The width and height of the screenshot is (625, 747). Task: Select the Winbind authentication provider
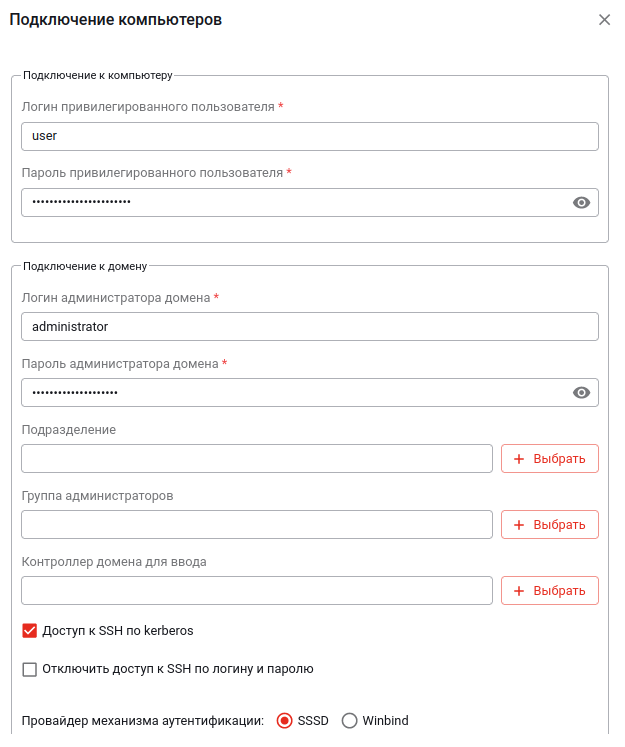click(350, 721)
